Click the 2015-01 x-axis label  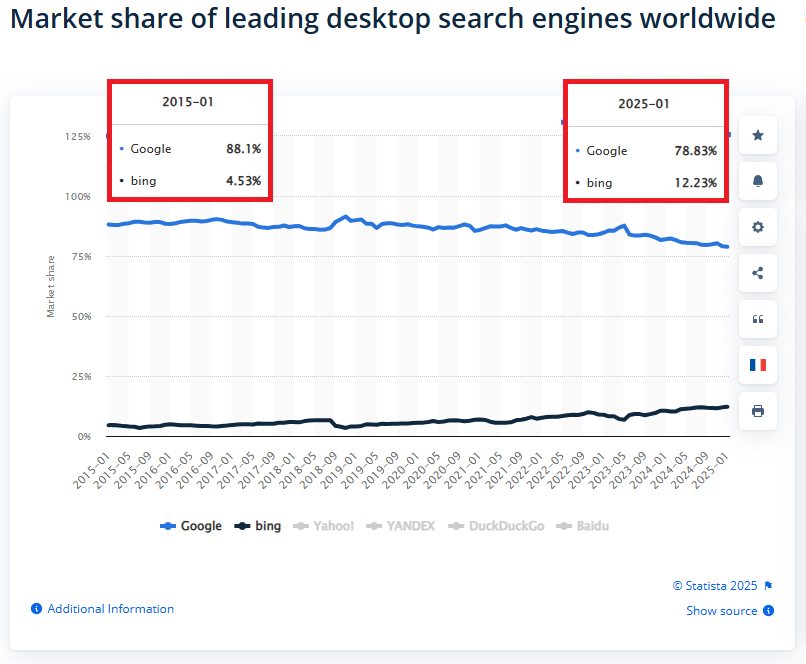(93, 471)
